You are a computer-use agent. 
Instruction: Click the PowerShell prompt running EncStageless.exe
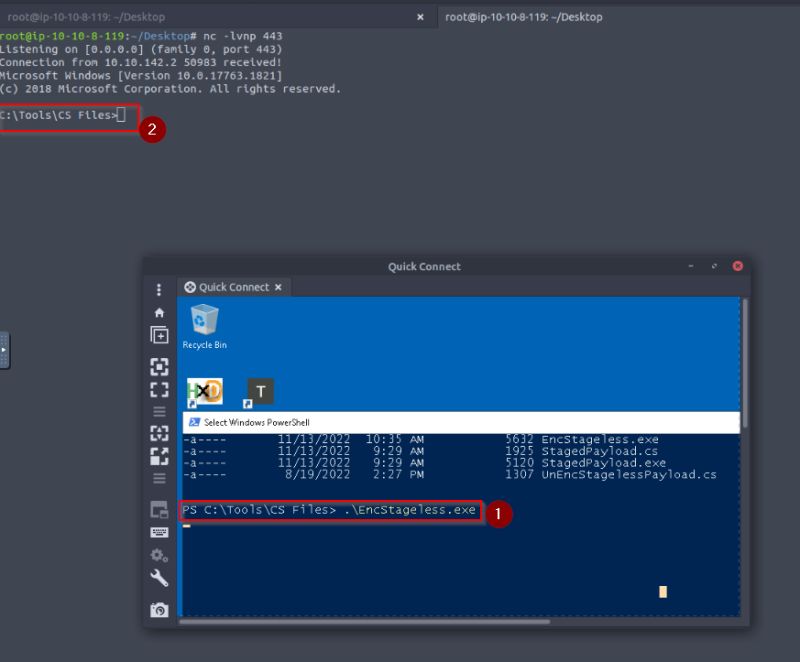[330, 510]
